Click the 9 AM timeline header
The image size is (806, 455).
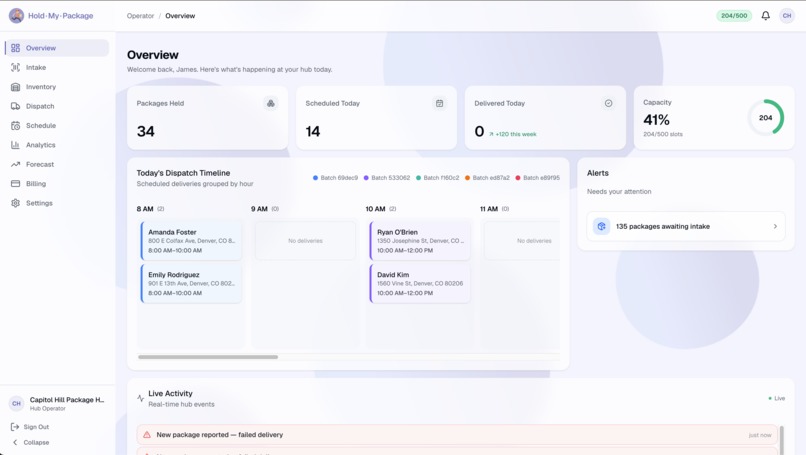(265, 209)
